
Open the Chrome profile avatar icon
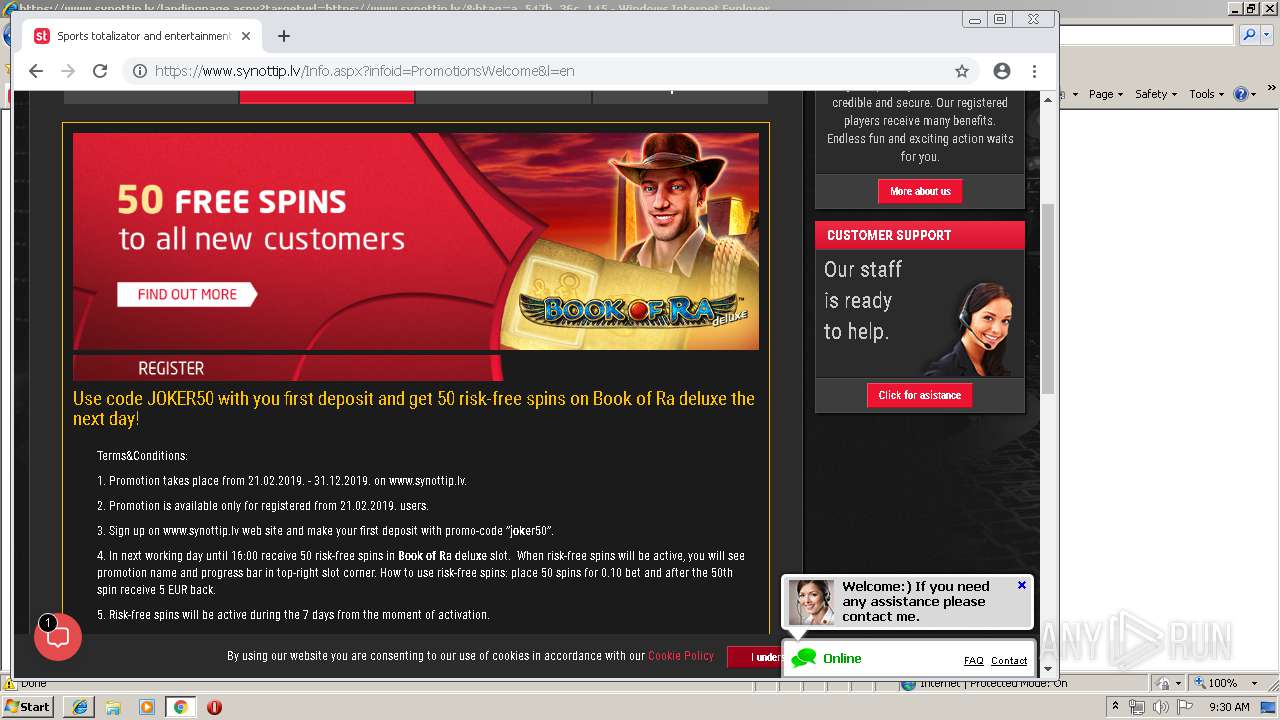point(1002,71)
